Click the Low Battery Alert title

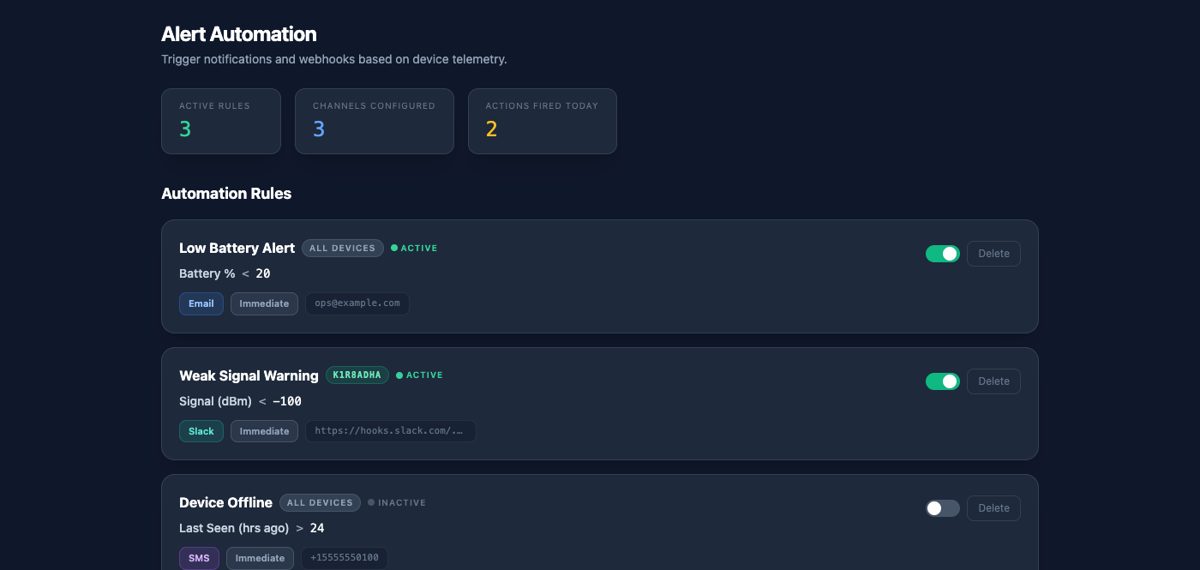(237, 248)
